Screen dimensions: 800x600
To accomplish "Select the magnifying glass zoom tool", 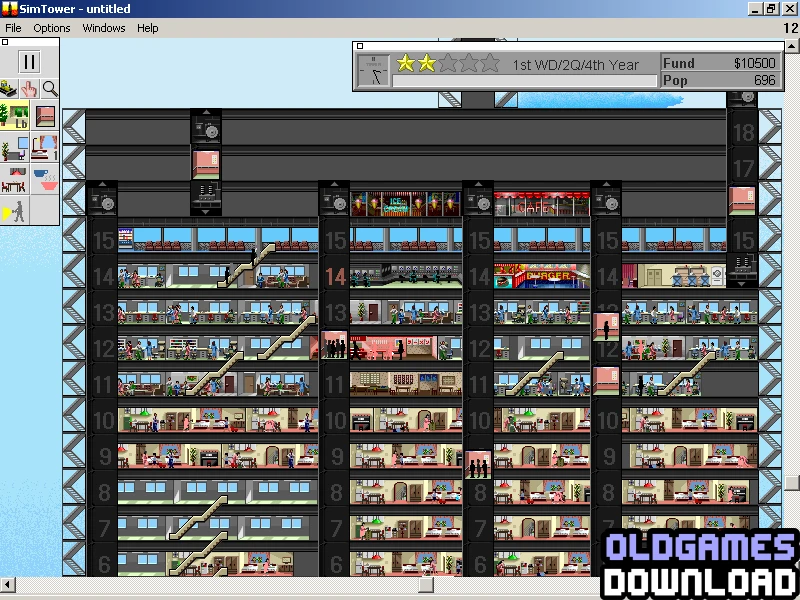I will 50,89.
